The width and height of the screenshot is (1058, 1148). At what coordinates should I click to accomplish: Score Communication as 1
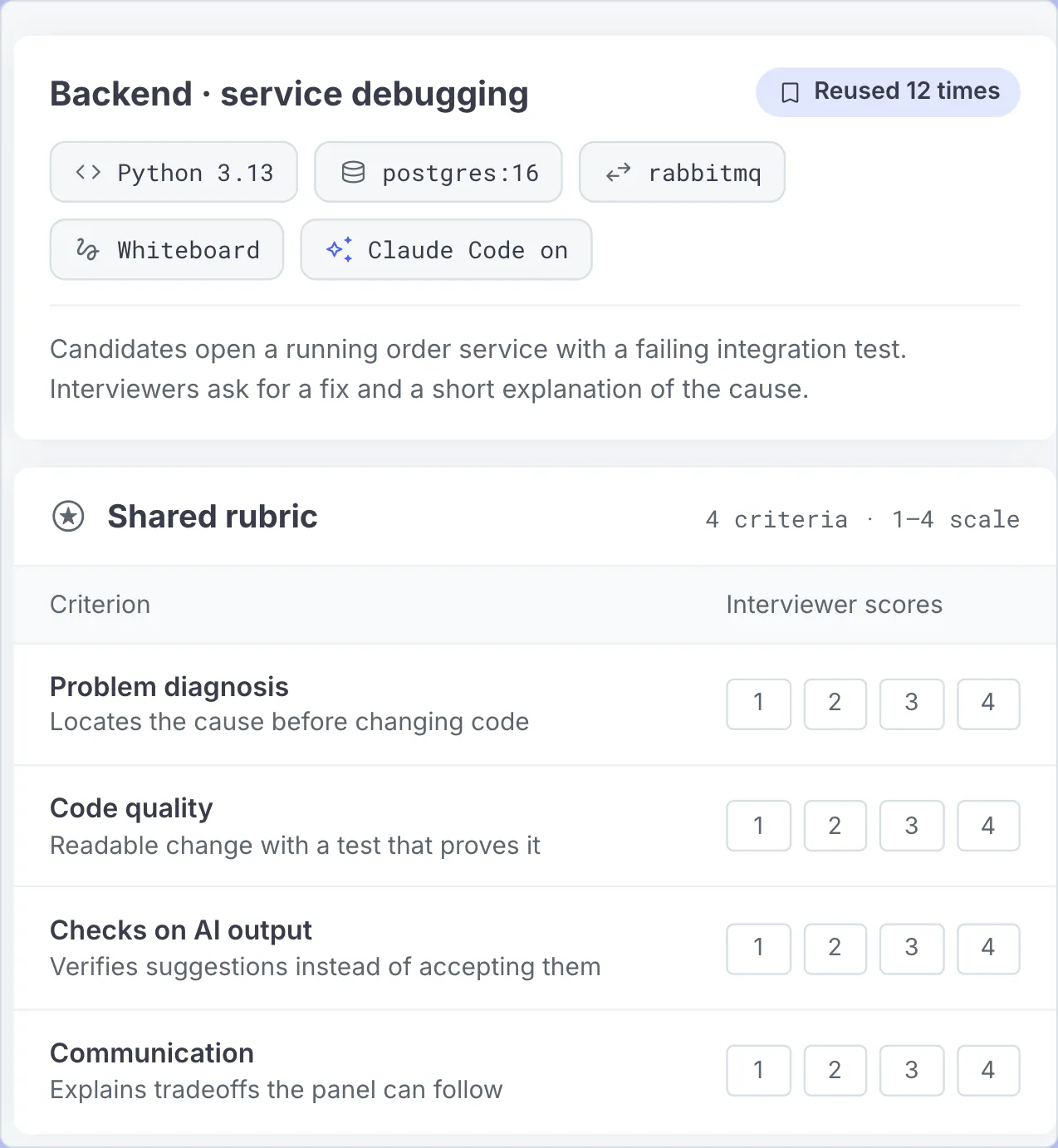pyautogui.click(x=759, y=1071)
